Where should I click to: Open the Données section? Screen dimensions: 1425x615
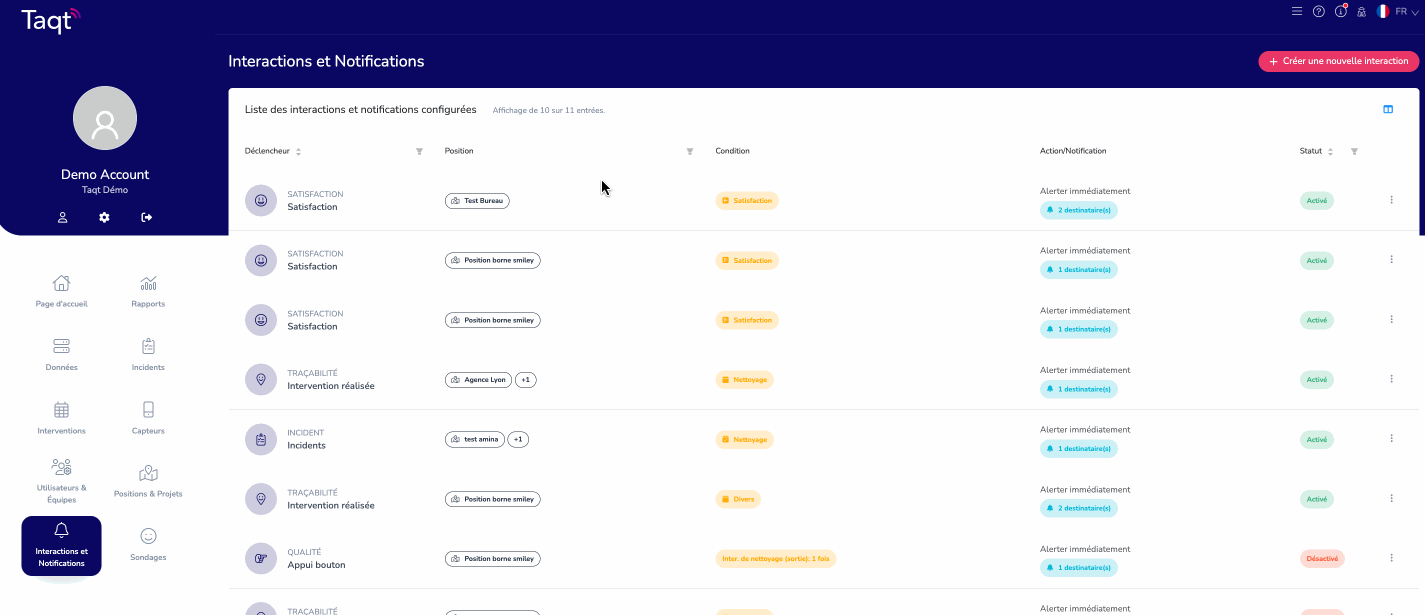(61, 355)
